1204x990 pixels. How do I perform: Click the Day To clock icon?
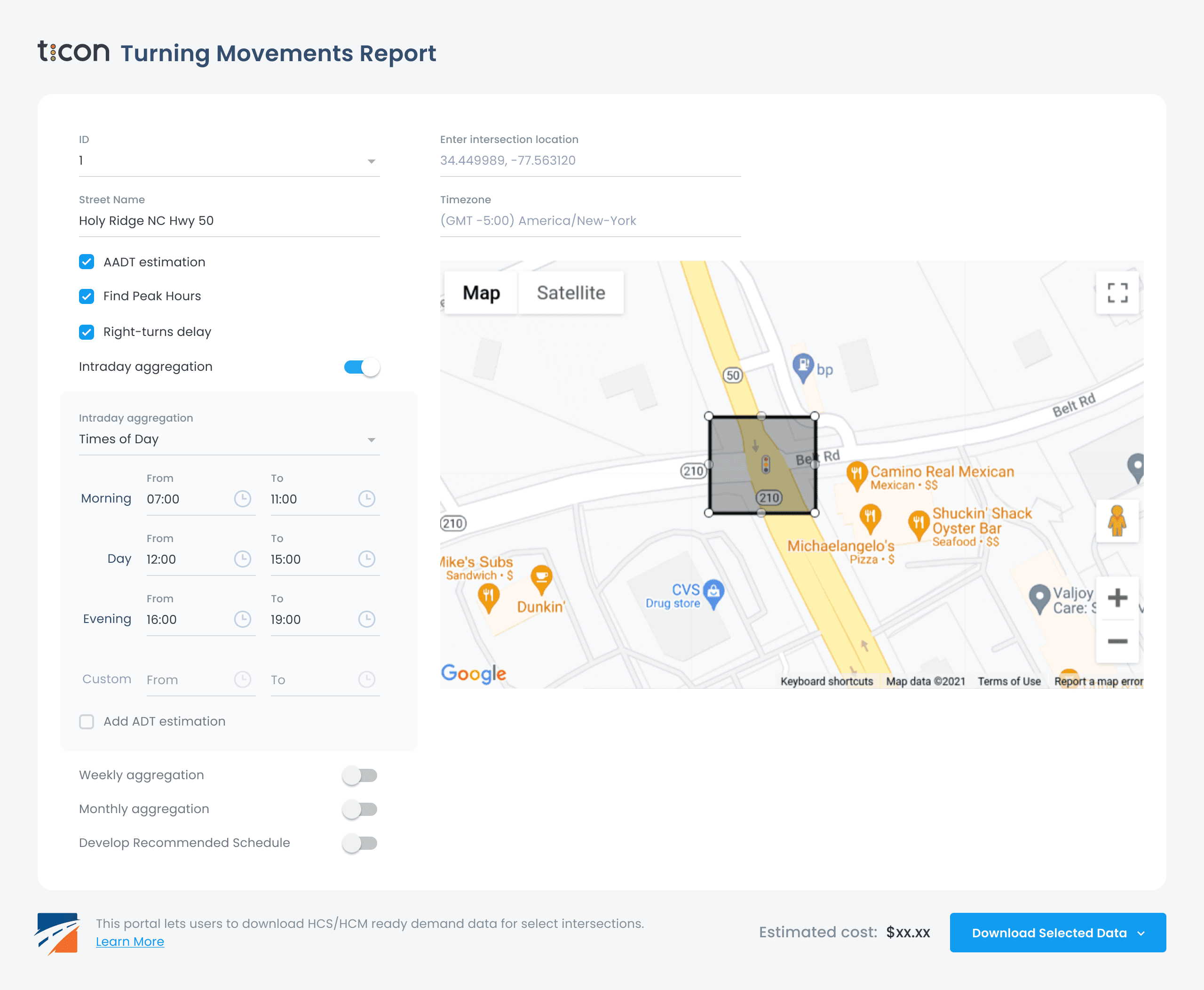pos(366,559)
